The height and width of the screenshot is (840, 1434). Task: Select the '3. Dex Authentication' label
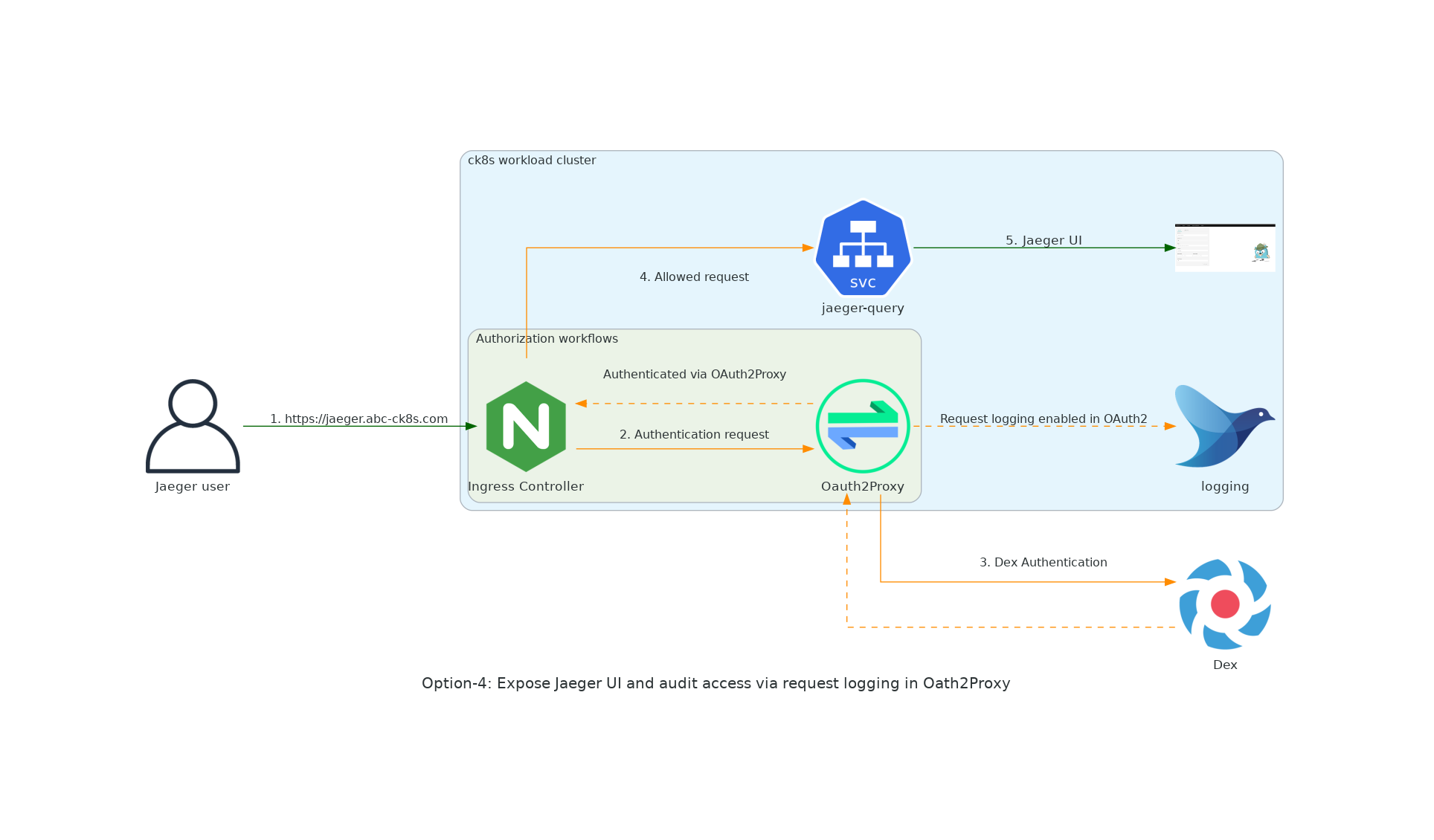pos(1043,562)
